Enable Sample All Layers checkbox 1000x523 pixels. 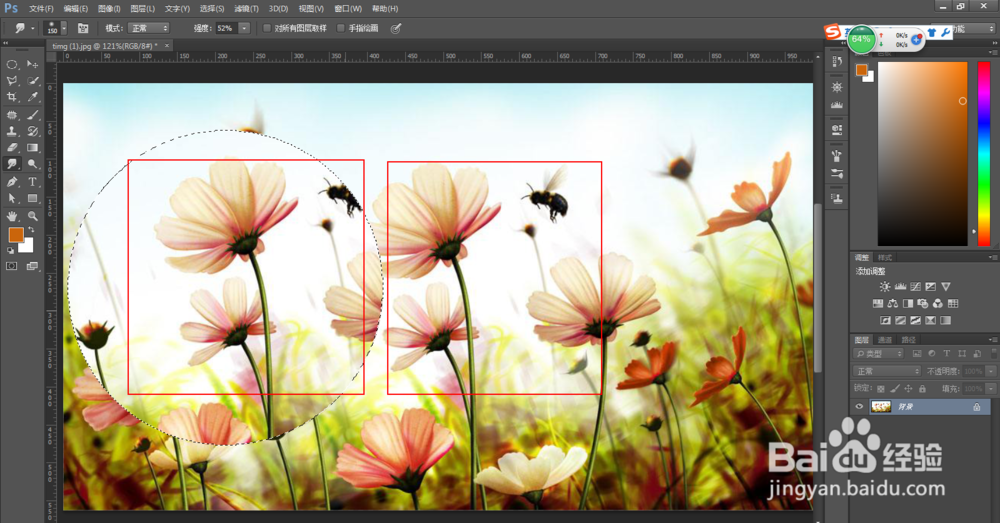coord(267,28)
